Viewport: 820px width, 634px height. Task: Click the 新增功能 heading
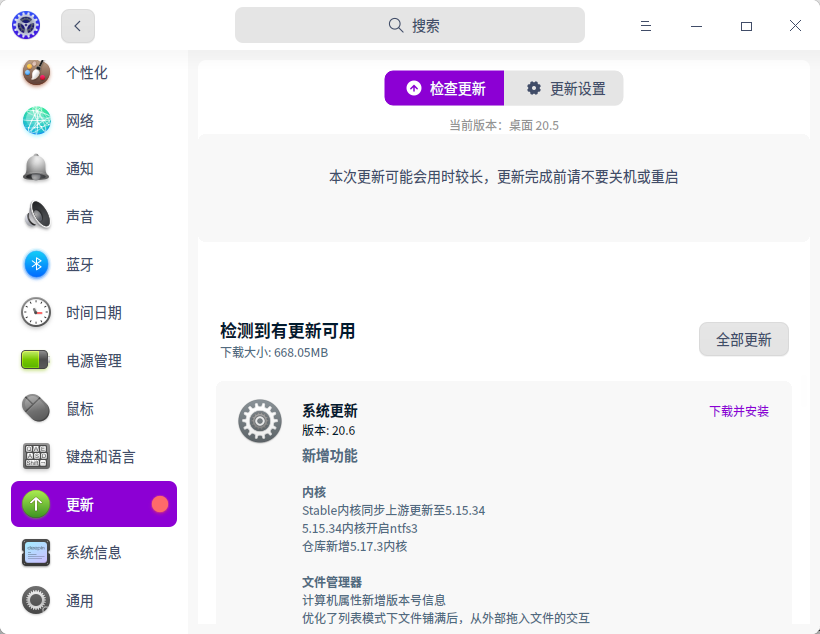coord(329,456)
